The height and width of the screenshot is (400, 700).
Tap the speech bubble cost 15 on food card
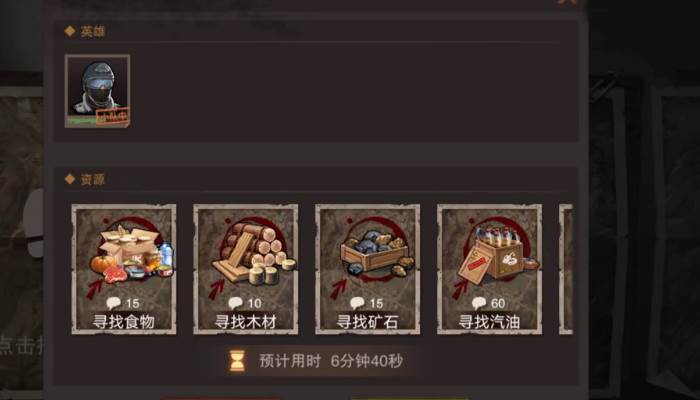tap(124, 304)
